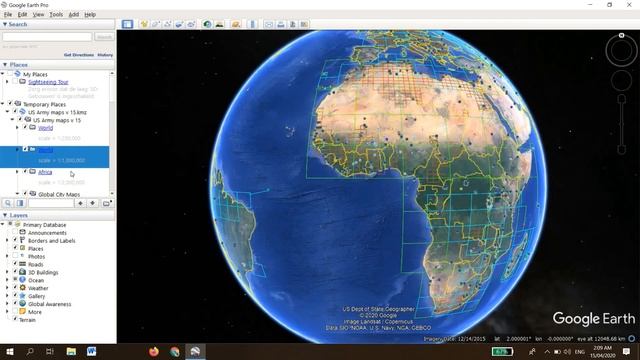
Task: Disable the Borders and Labels layer
Action: (x=15, y=240)
